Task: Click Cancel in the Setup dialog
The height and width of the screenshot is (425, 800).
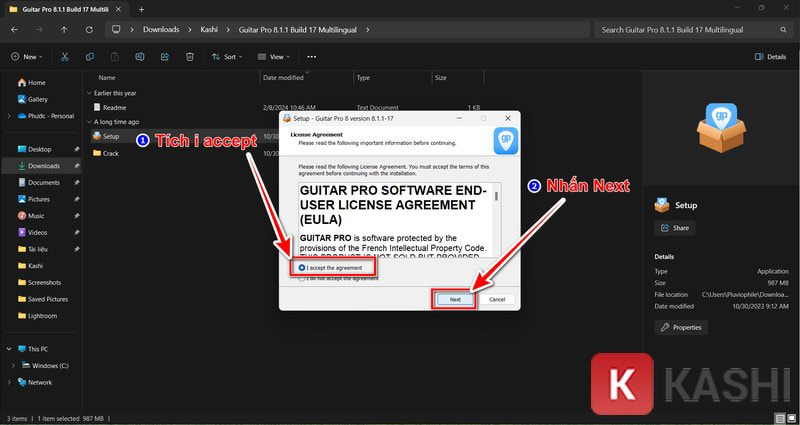Action: (497, 299)
